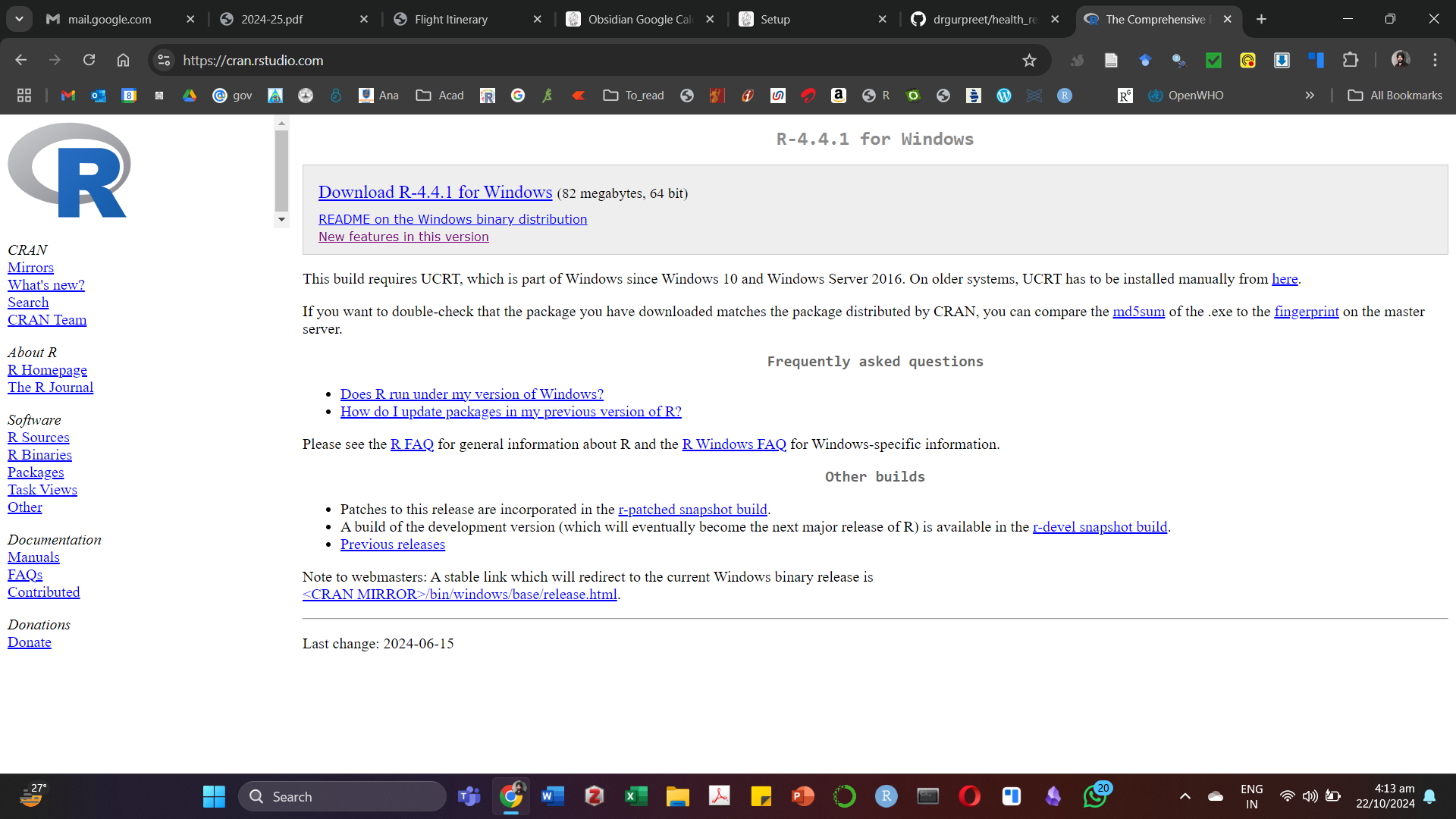Click the address bar URL field
Image resolution: width=1456 pixels, height=819 pixels.
pyautogui.click(x=591, y=61)
